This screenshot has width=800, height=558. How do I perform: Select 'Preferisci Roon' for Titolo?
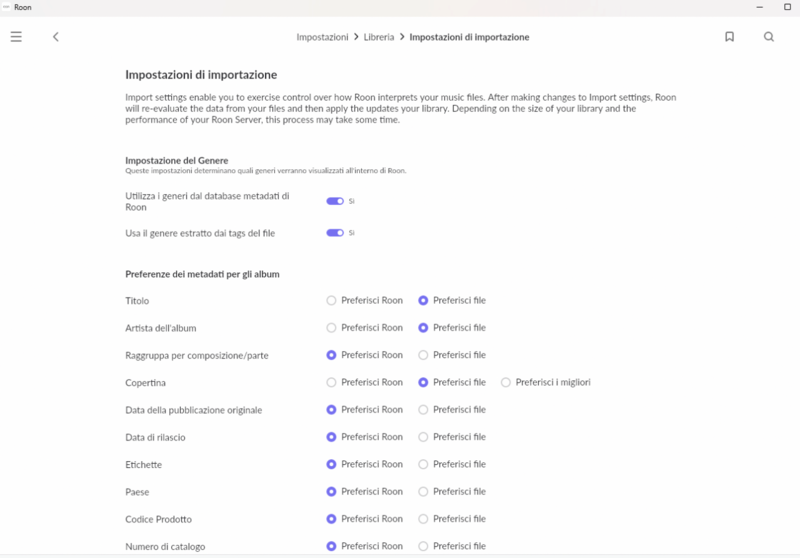[332, 300]
